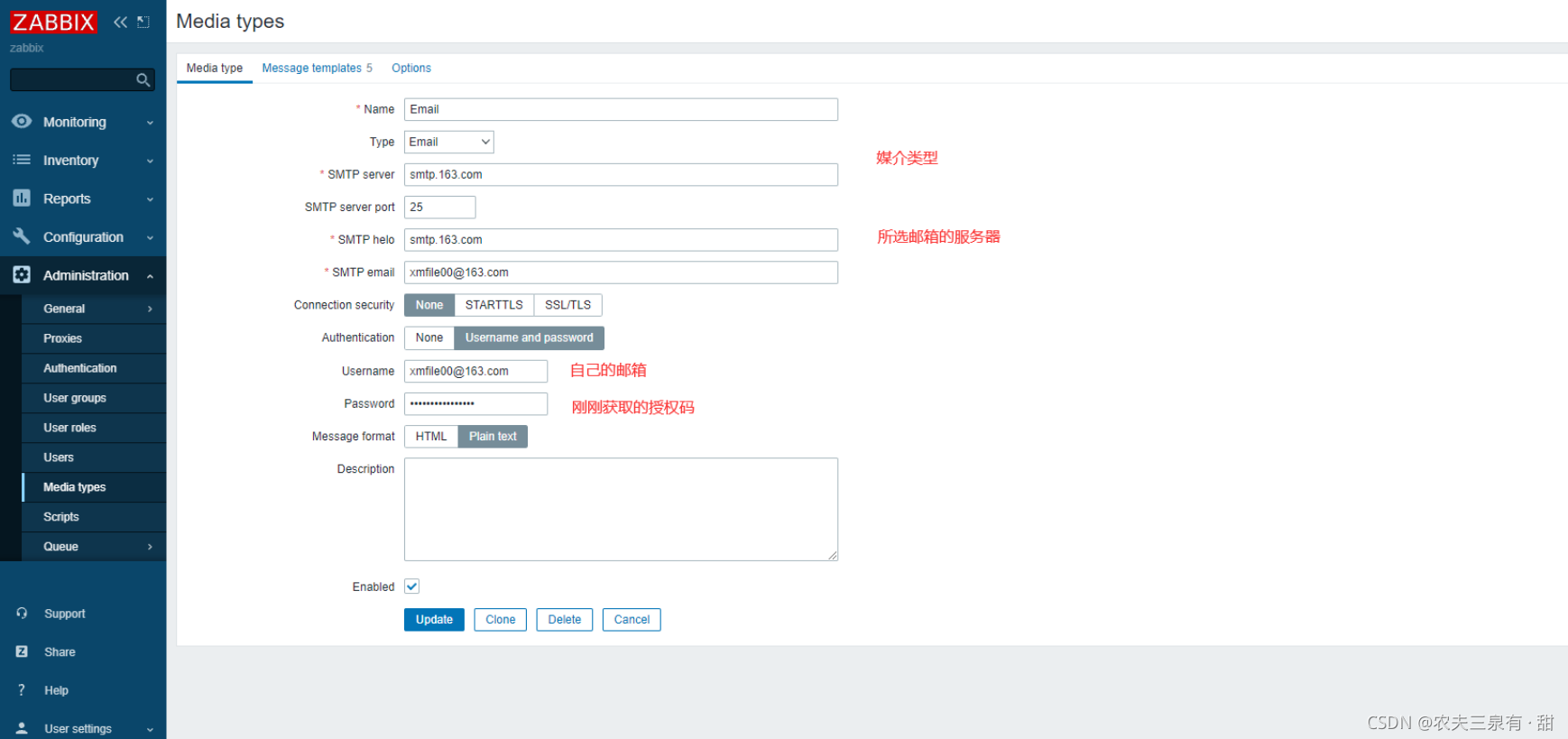
Task: Choose HTML message format
Action: (x=431, y=436)
